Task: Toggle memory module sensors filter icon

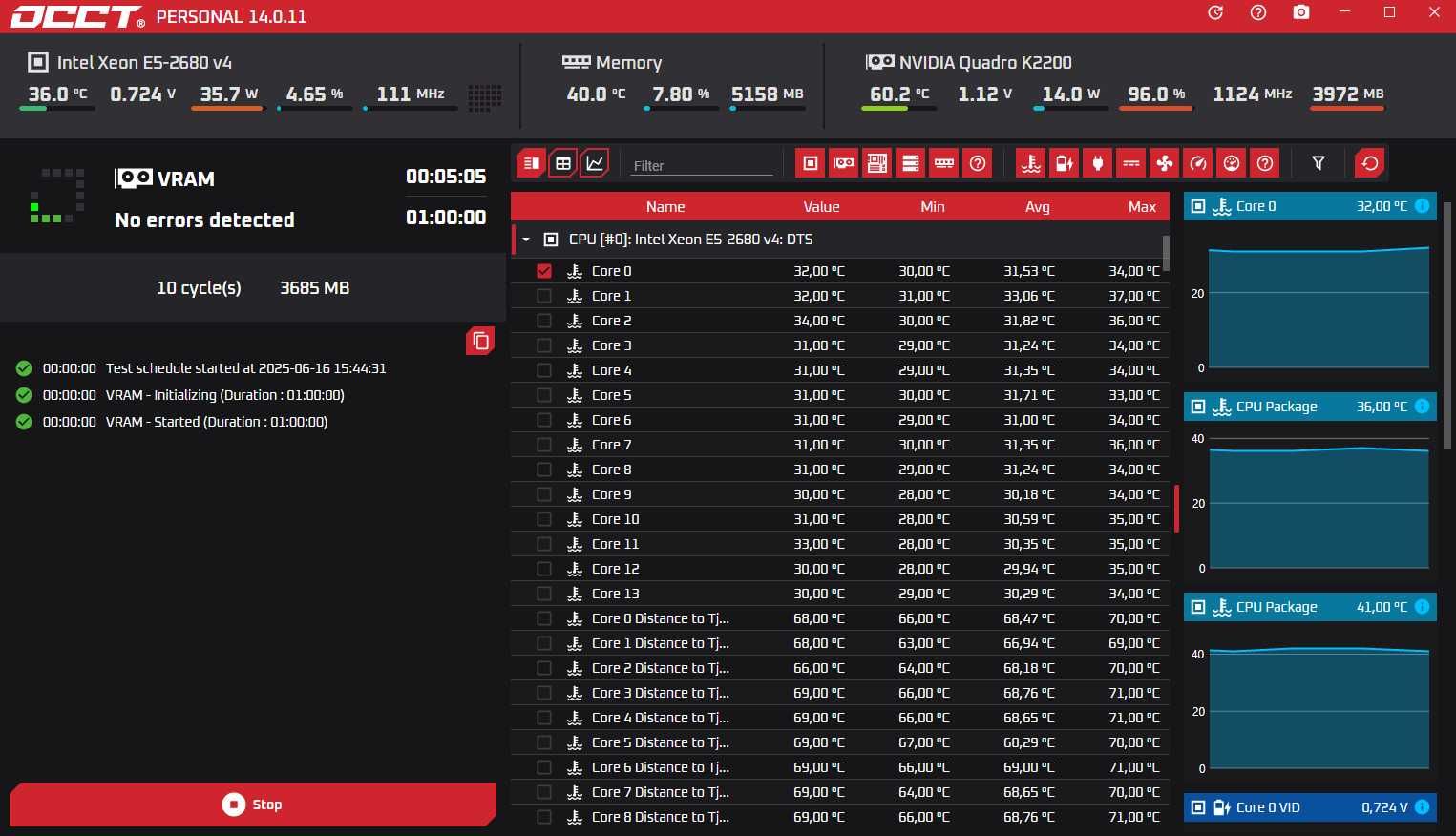Action: (x=944, y=163)
